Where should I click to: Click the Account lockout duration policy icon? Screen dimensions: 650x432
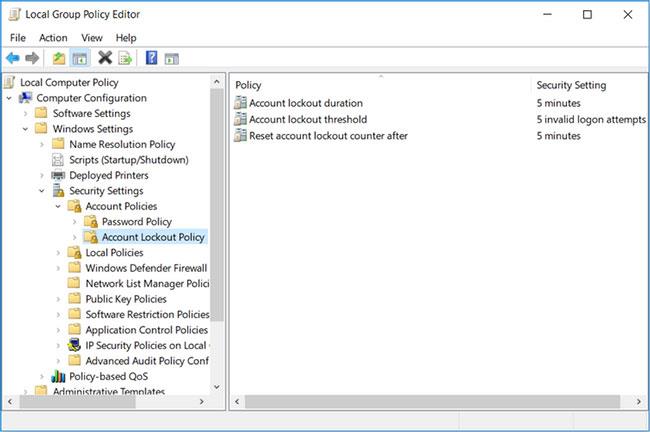coord(240,103)
